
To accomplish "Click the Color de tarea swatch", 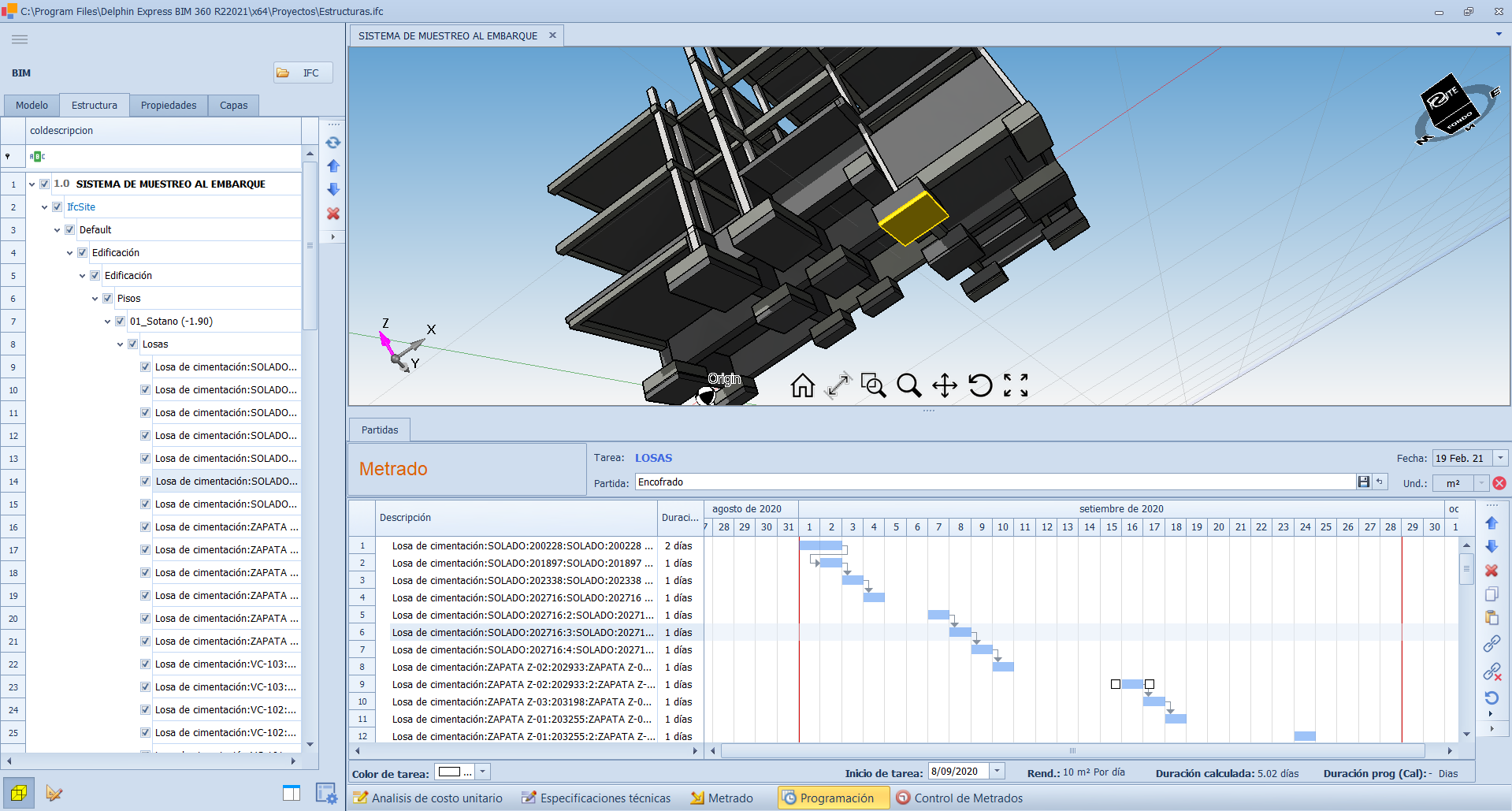I will pyautogui.click(x=450, y=772).
